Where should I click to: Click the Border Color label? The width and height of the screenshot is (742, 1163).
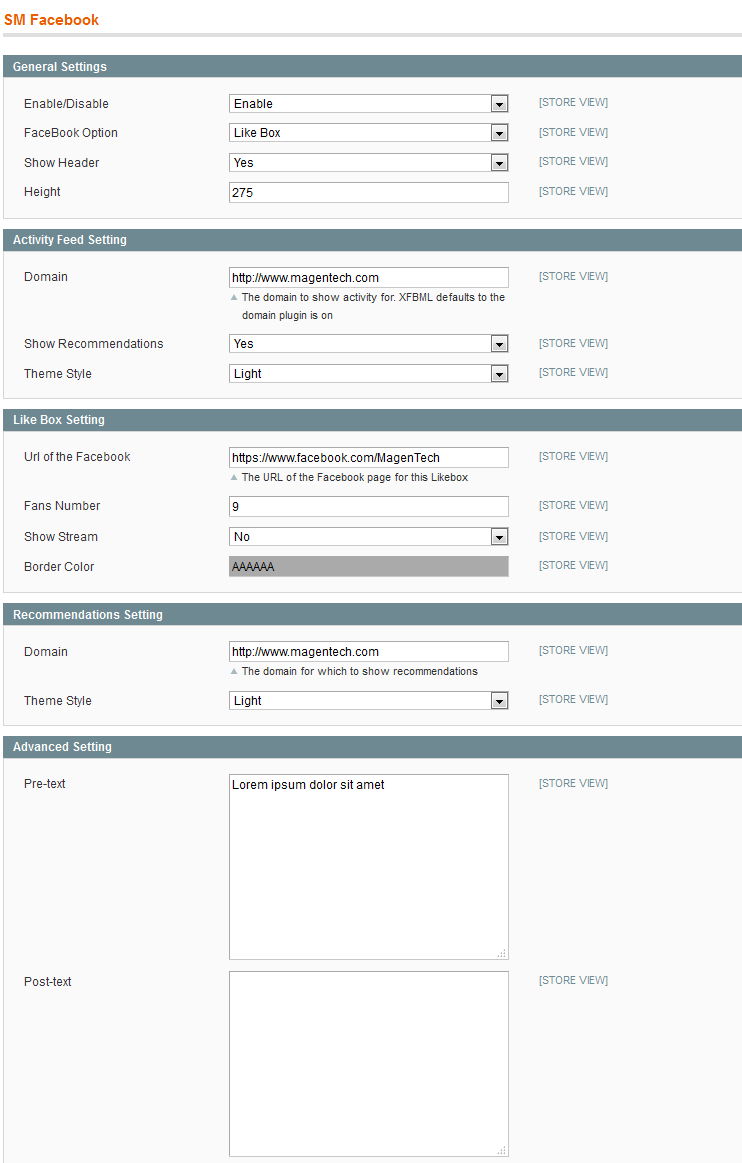click(59, 567)
